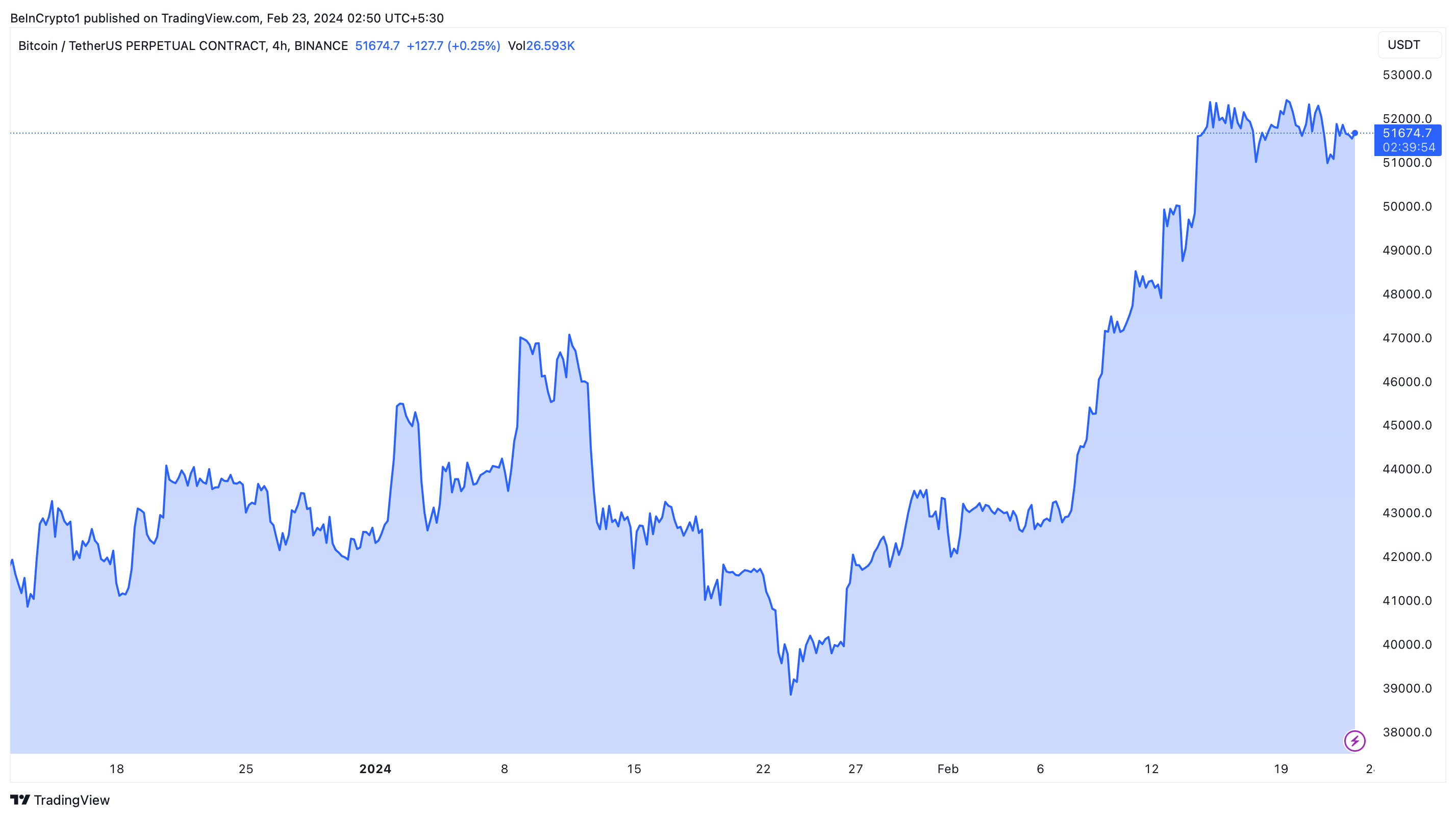Screen dimensions: 1456x818
Task: Click the 38000.0 price axis label
Action: pyautogui.click(x=1407, y=732)
